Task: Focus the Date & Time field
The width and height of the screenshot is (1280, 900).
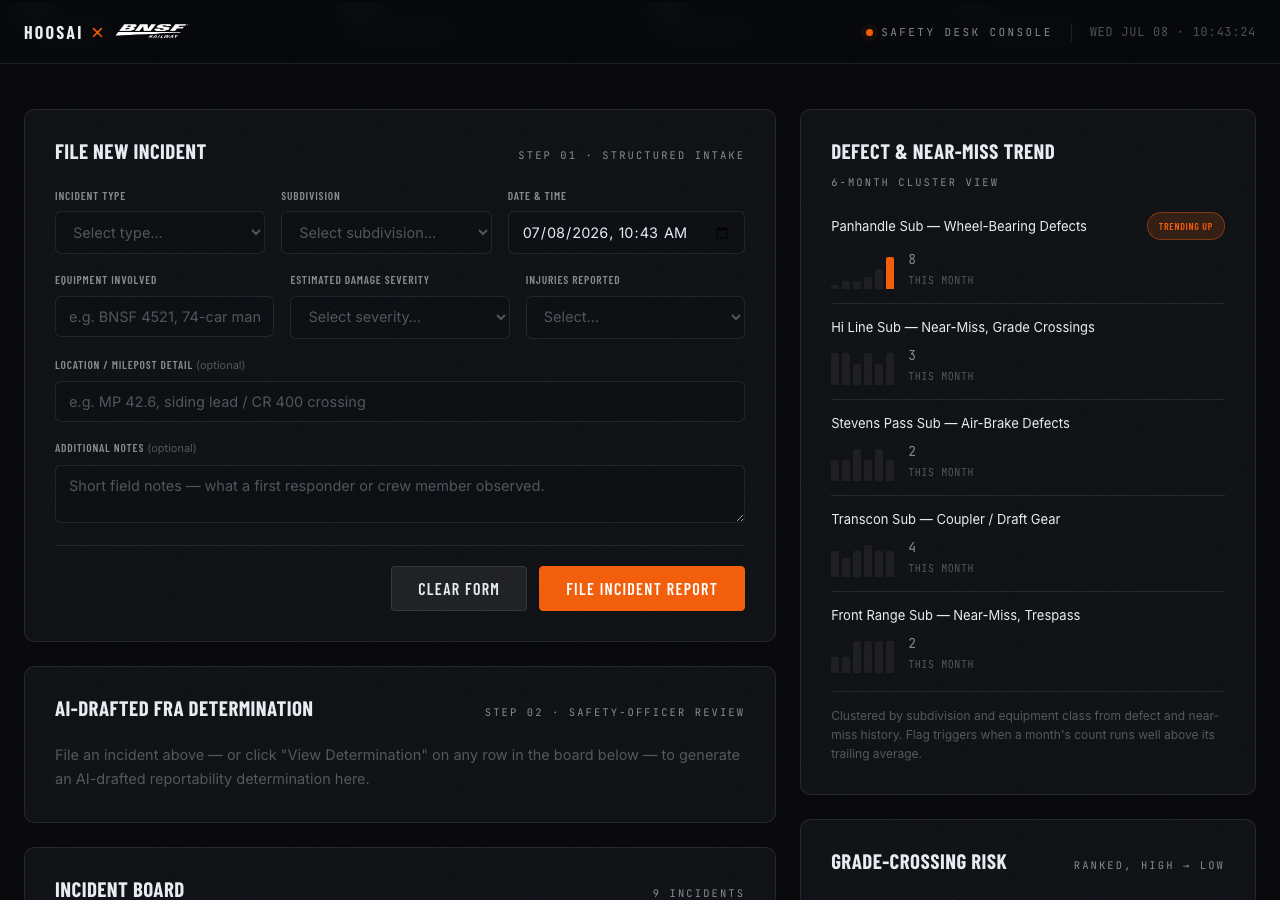Action: pos(626,232)
